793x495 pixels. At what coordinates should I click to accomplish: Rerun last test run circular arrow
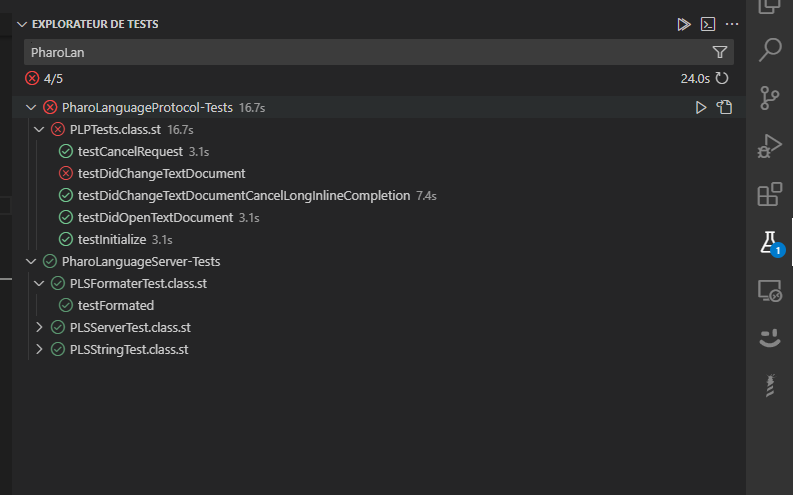(x=722, y=78)
